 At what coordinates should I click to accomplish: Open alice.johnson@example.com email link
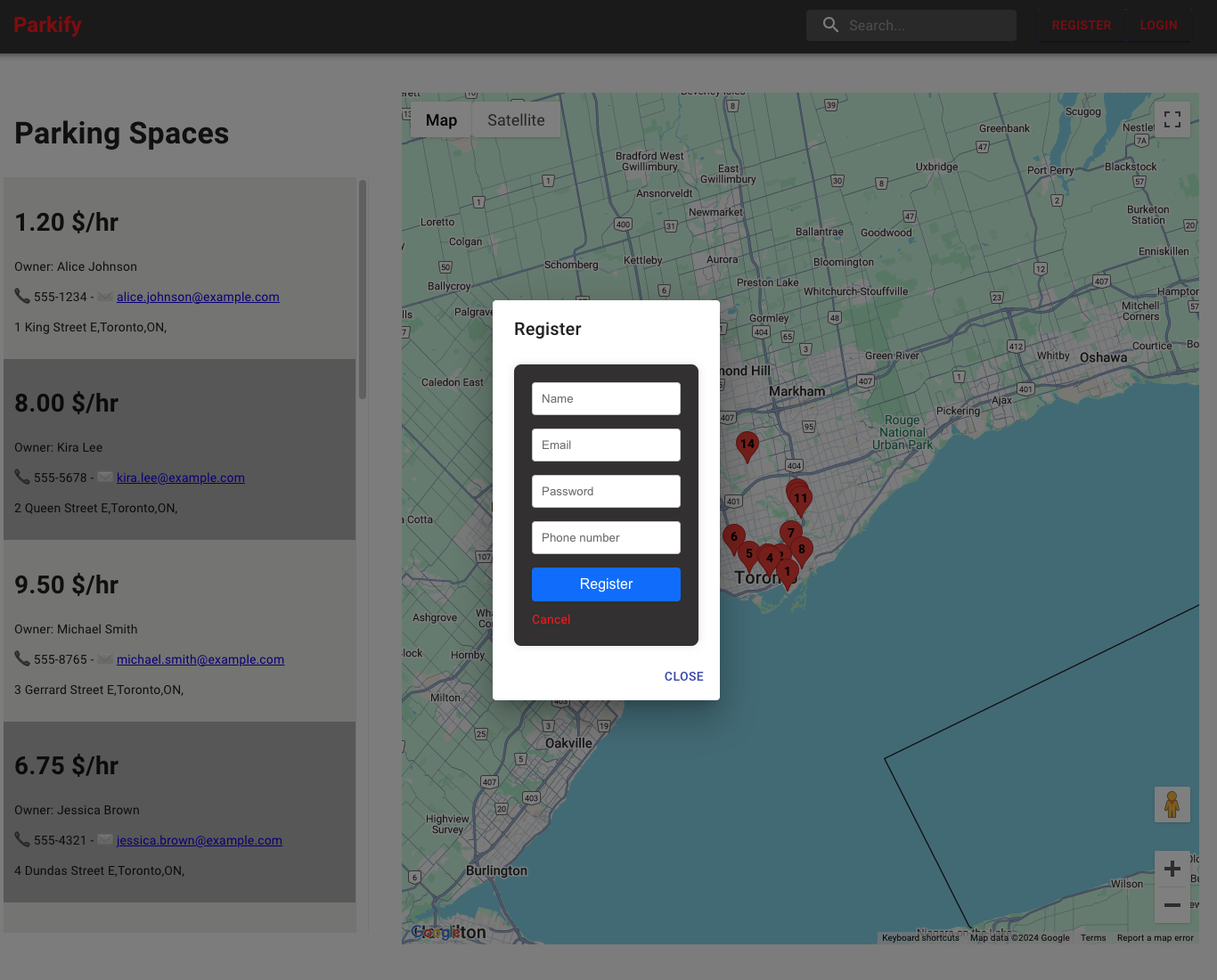click(198, 297)
